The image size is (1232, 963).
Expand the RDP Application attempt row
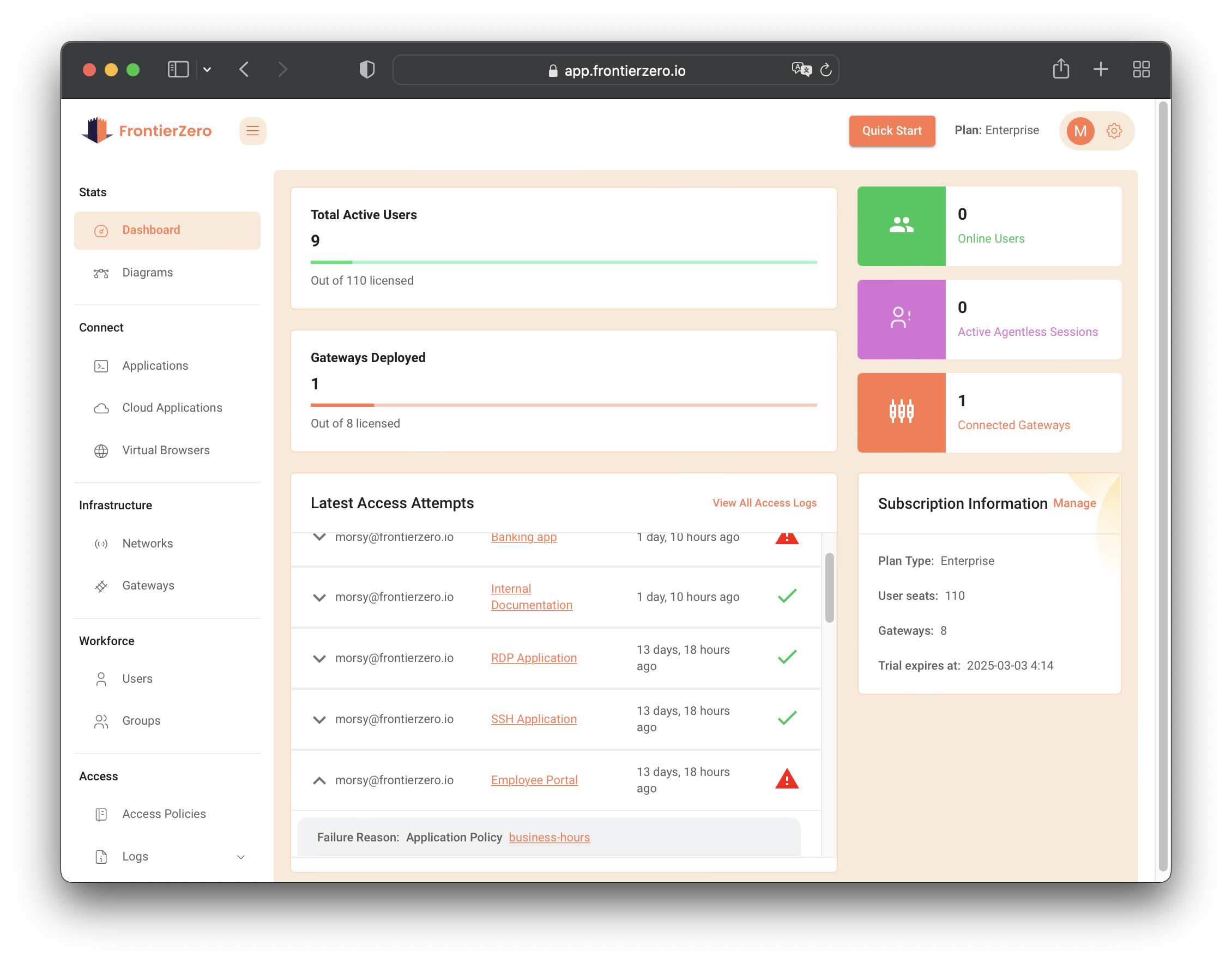[319, 658]
